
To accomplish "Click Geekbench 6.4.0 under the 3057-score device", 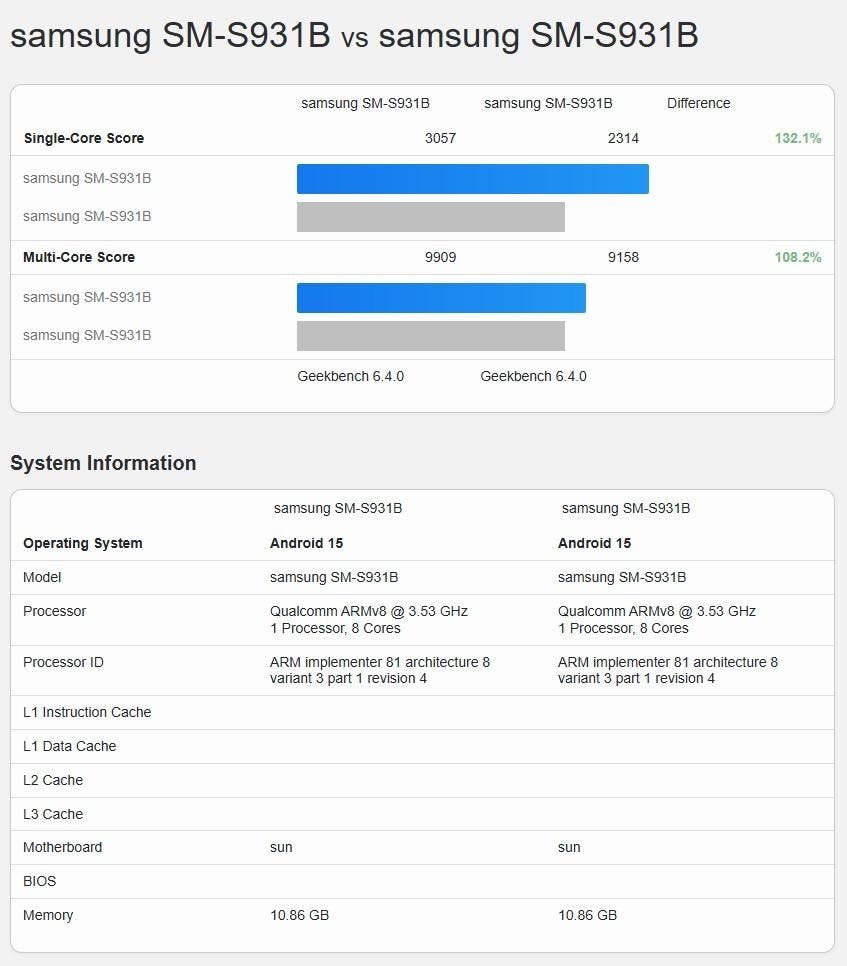I will [351, 376].
